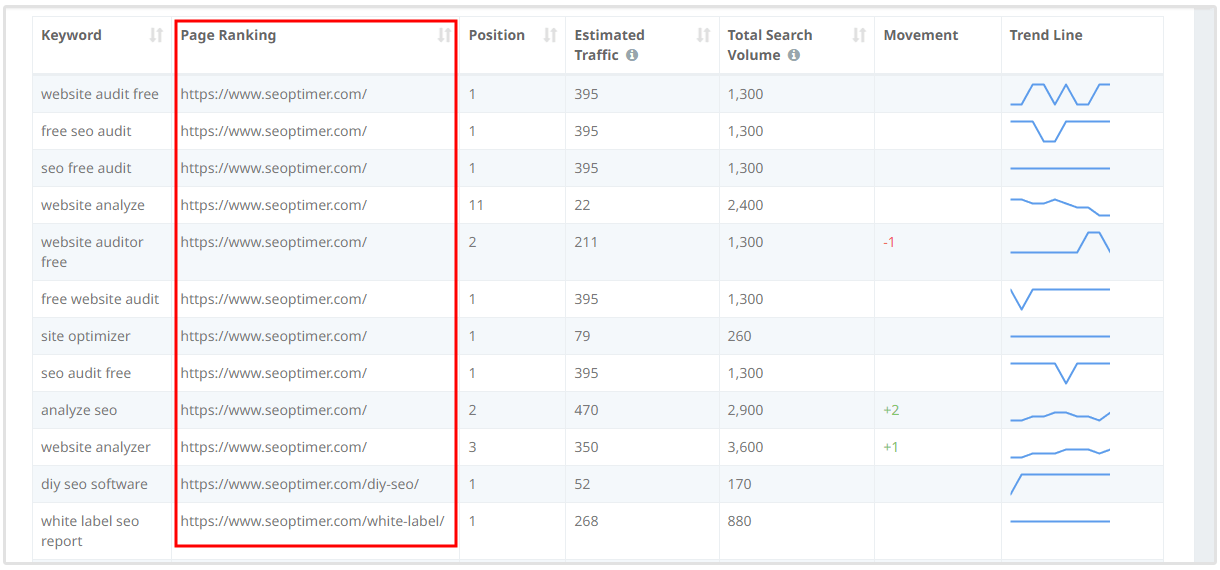Click the sort icon in Keyword column
The height and width of the screenshot is (570, 1220).
(156, 35)
